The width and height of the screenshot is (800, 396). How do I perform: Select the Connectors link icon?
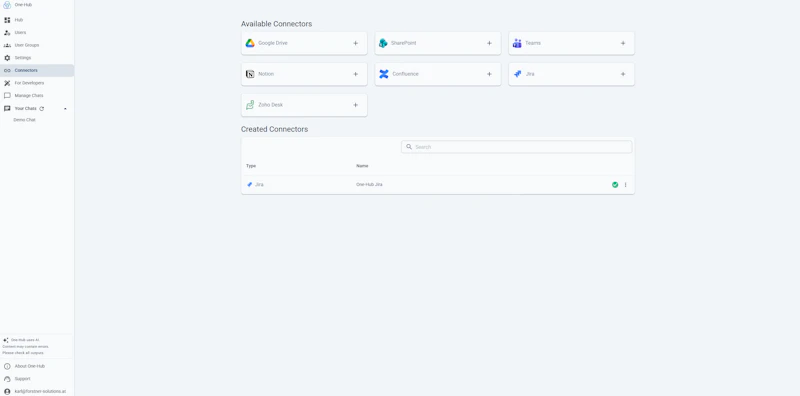(7, 70)
